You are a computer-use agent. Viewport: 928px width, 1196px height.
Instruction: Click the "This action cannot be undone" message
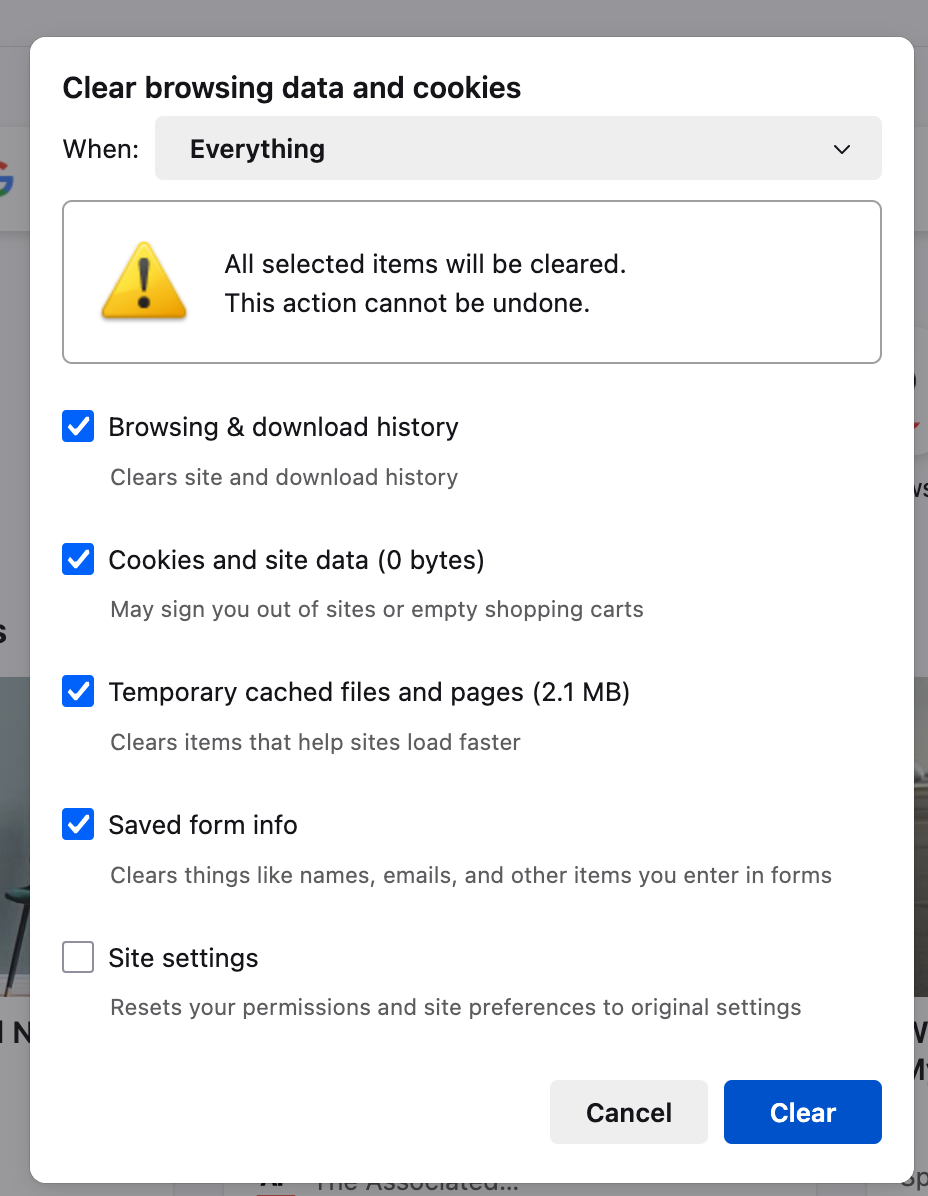pos(407,303)
